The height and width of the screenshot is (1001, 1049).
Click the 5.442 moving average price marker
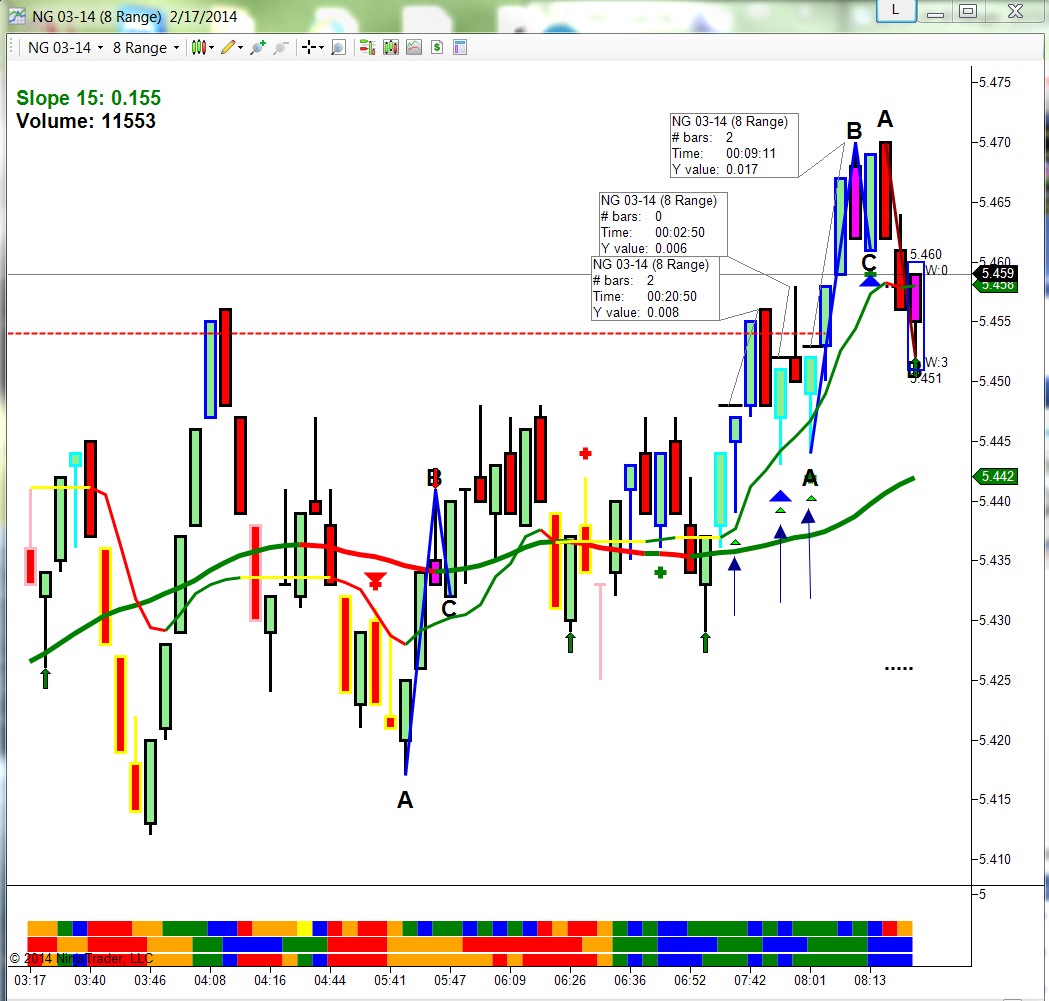(x=997, y=476)
